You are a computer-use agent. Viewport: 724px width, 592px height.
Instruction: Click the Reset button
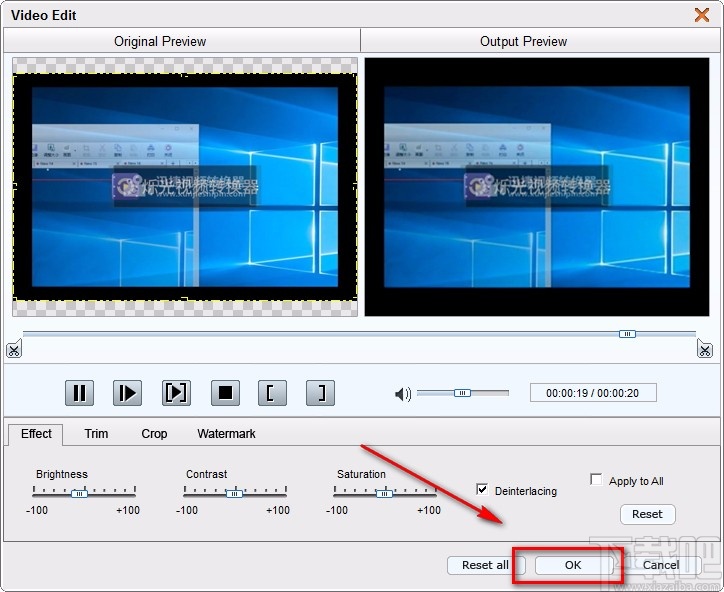647,514
